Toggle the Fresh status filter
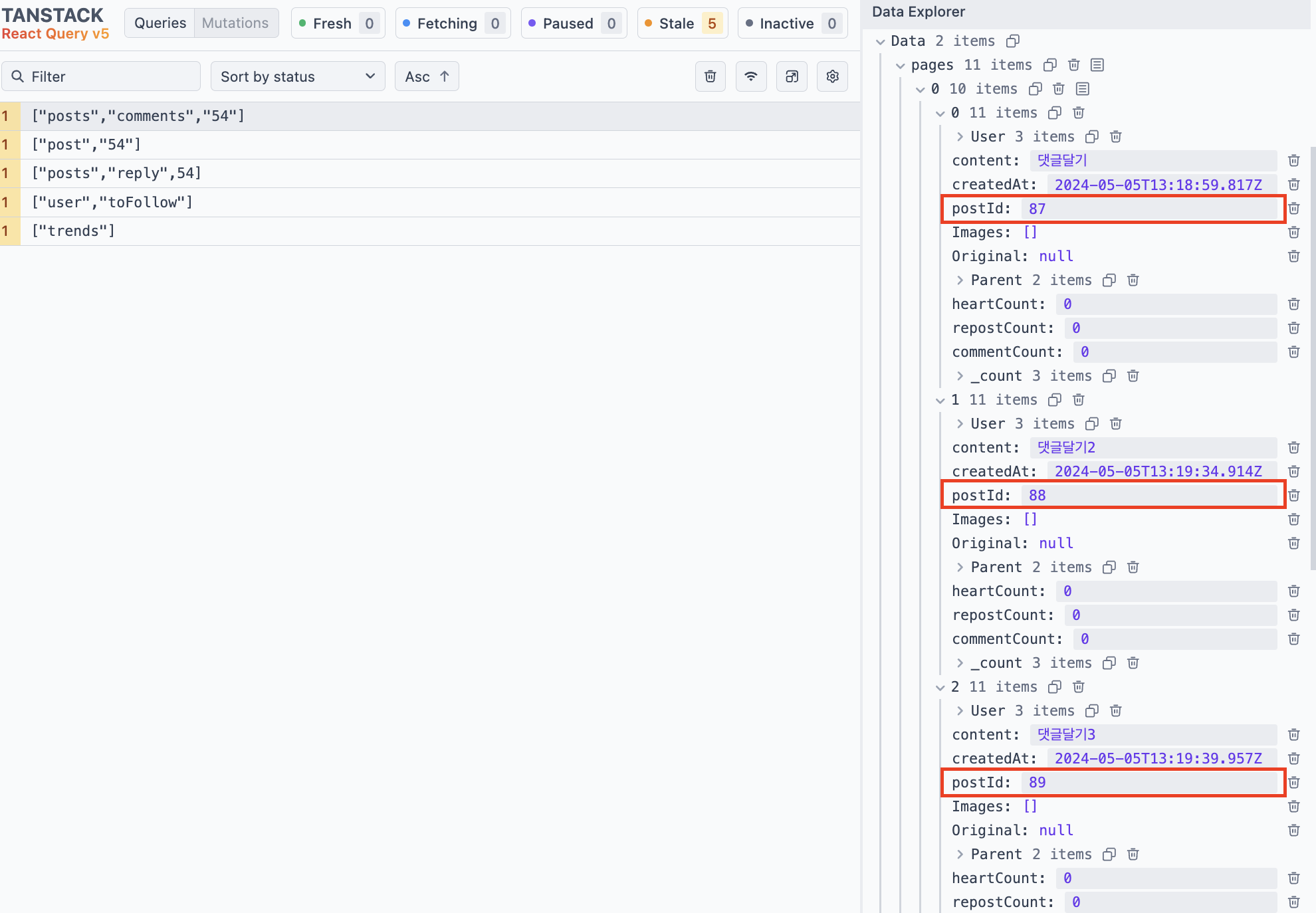This screenshot has width=1316, height=913. point(338,23)
